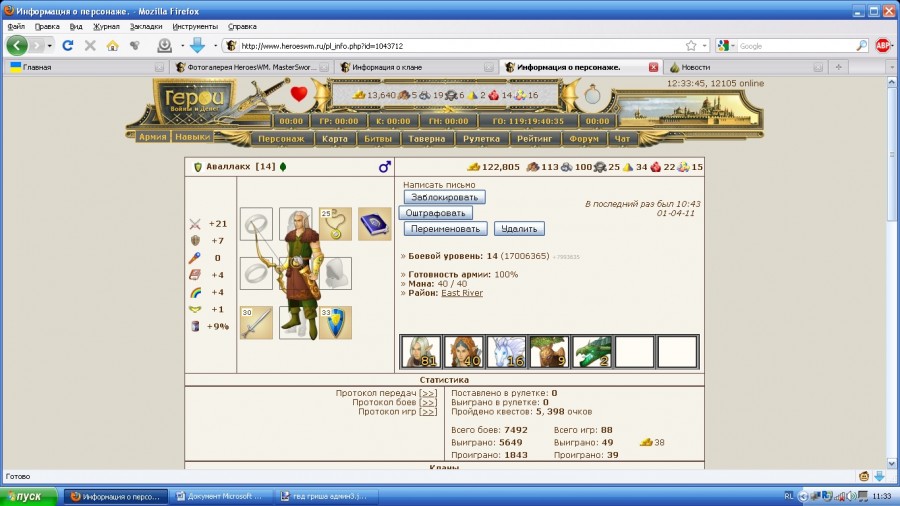Open the Пуск start button
Viewport: 900px width, 506px height.
(29, 496)
